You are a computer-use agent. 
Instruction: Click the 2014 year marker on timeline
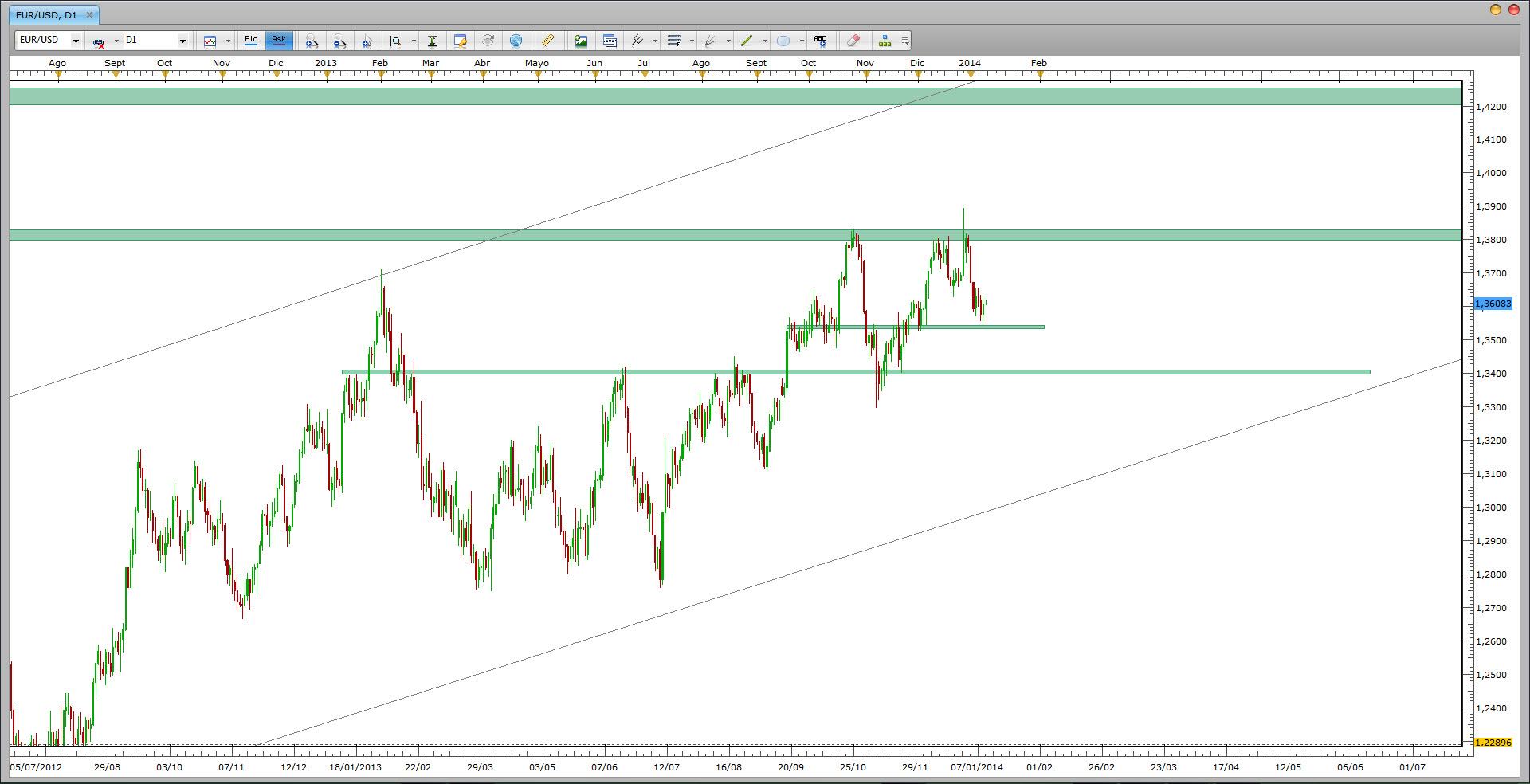pyautogui.click(x=970, y=63)
